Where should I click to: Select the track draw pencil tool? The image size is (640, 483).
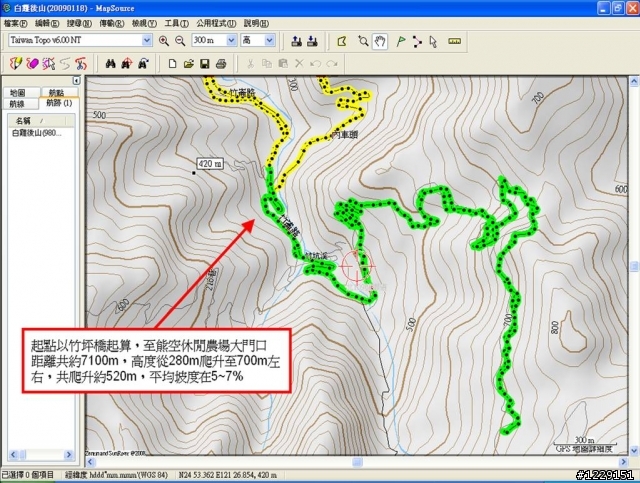click(x=16, y=63)
